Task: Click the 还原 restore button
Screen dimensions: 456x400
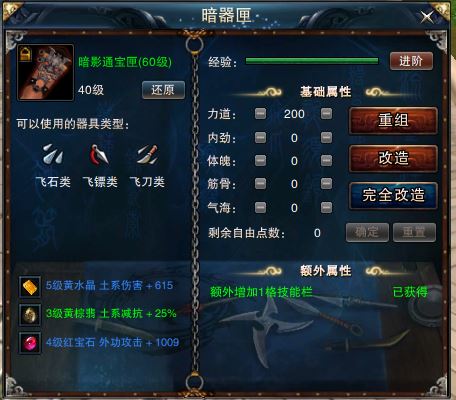Action: coord(163,90)
